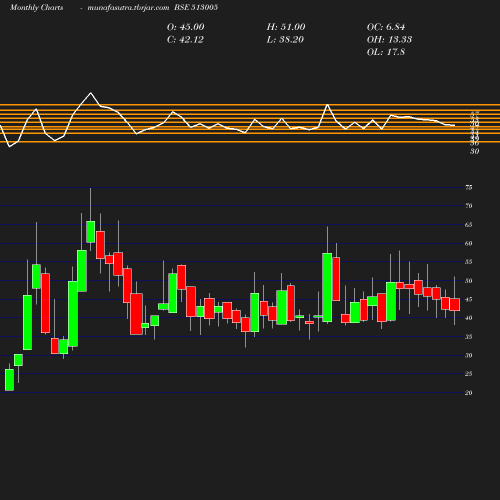Click the end point of the white indicator line
The image size is (500, 500).
click(x=455, y=126)
